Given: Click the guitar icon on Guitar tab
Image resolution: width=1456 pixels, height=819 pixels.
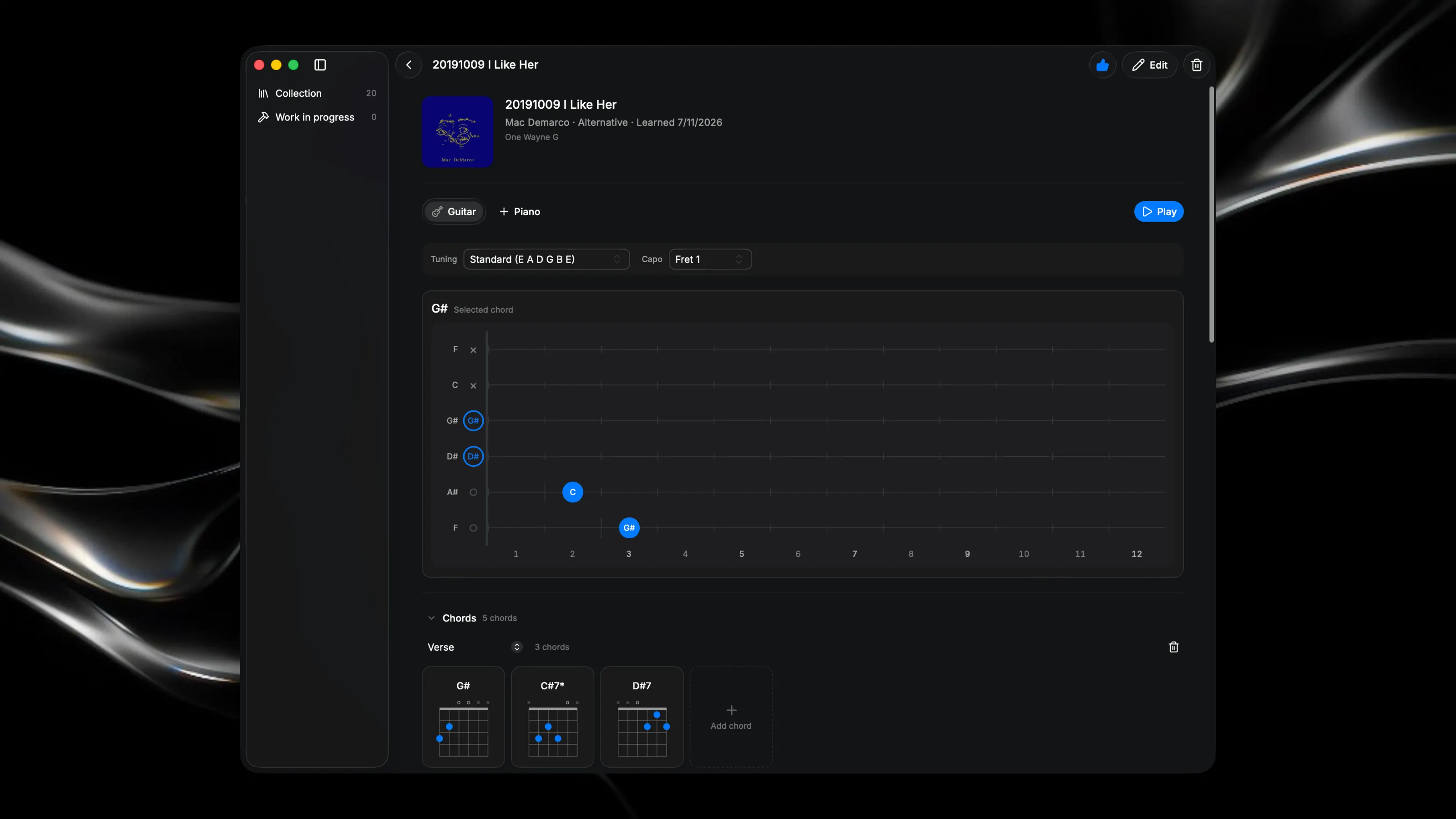Looking at the screenshot, I should click(x=437, y=212).
